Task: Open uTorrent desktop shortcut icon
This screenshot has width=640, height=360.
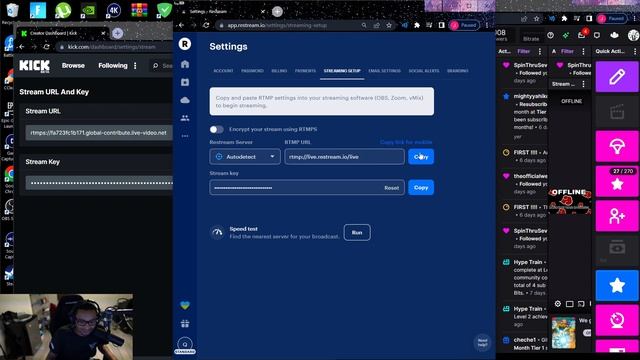Action: [63, 11]
